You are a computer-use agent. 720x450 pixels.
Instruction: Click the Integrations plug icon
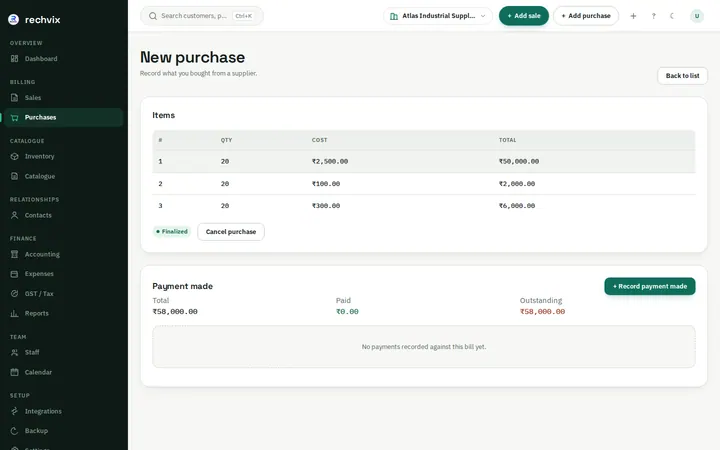point(15,411)
